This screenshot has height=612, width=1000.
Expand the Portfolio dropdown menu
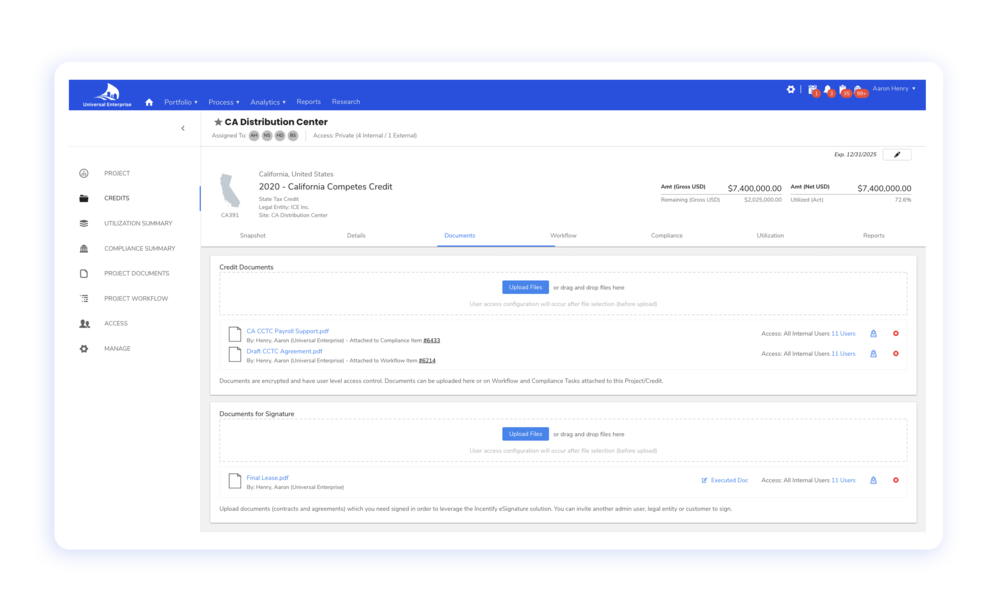pos(181,102)
